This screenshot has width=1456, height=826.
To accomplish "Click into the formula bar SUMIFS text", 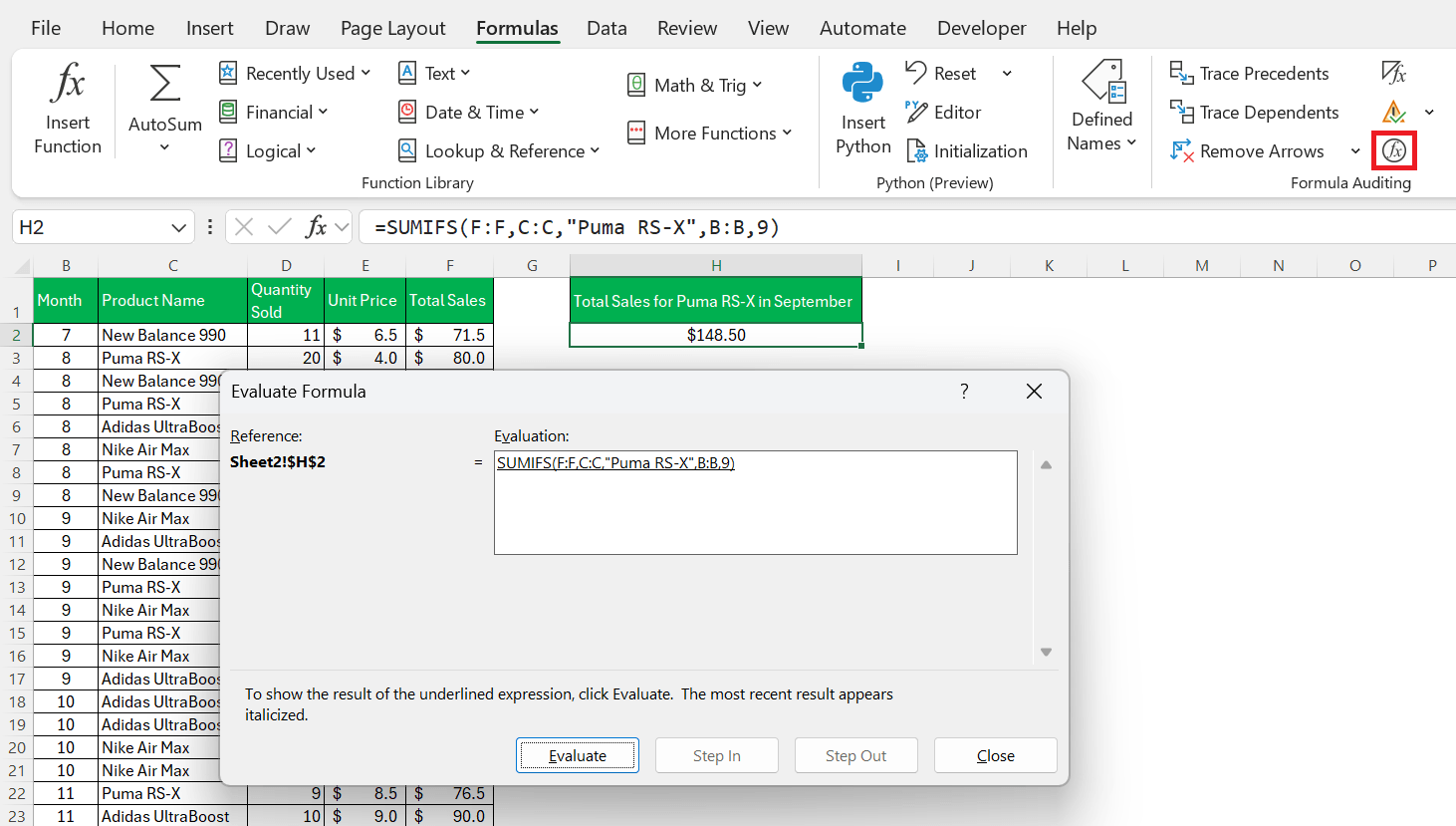I will (577, 227).
